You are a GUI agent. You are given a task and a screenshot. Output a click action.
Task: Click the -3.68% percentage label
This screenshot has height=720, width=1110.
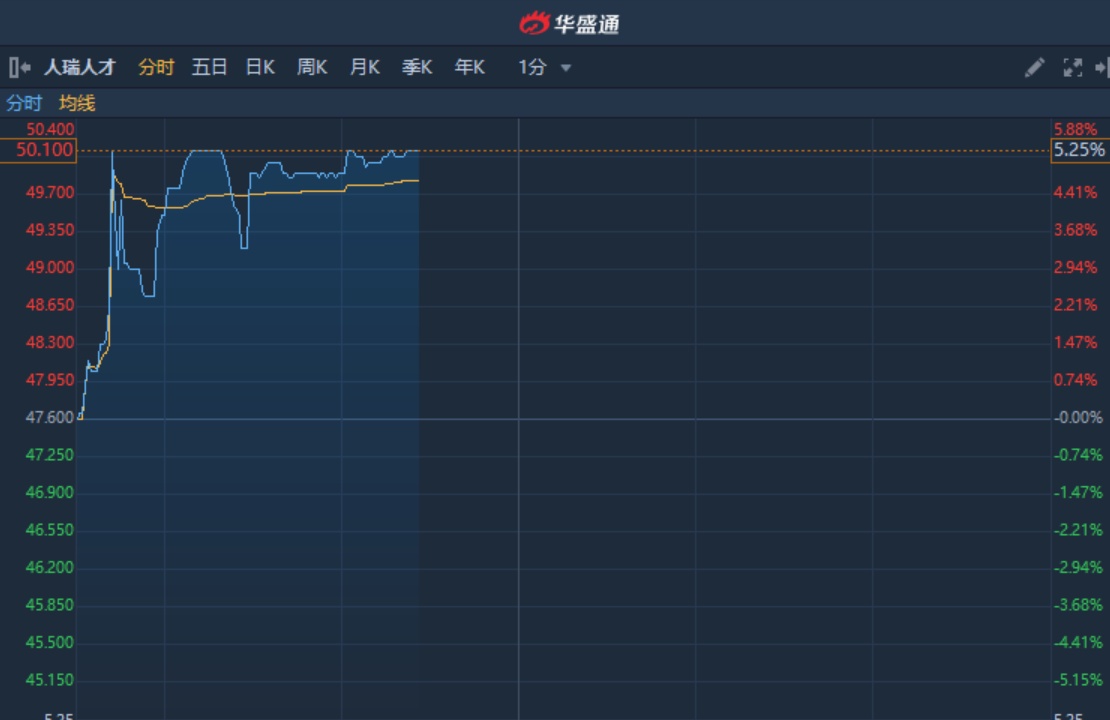pos(1078,605)
